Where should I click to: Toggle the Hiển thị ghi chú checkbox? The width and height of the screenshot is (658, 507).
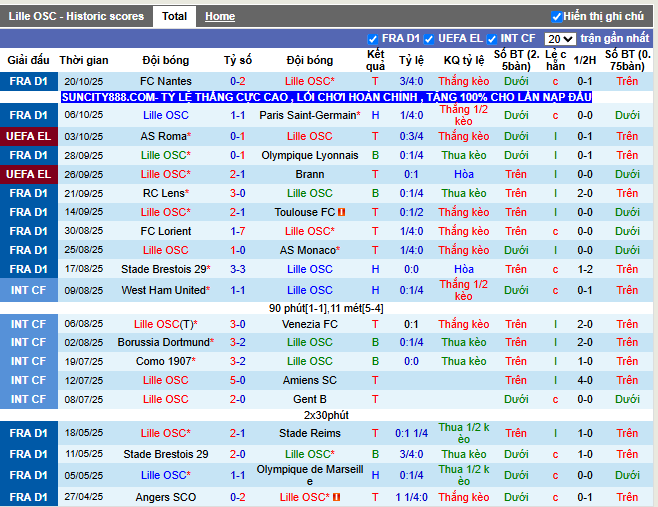(557, 17)
